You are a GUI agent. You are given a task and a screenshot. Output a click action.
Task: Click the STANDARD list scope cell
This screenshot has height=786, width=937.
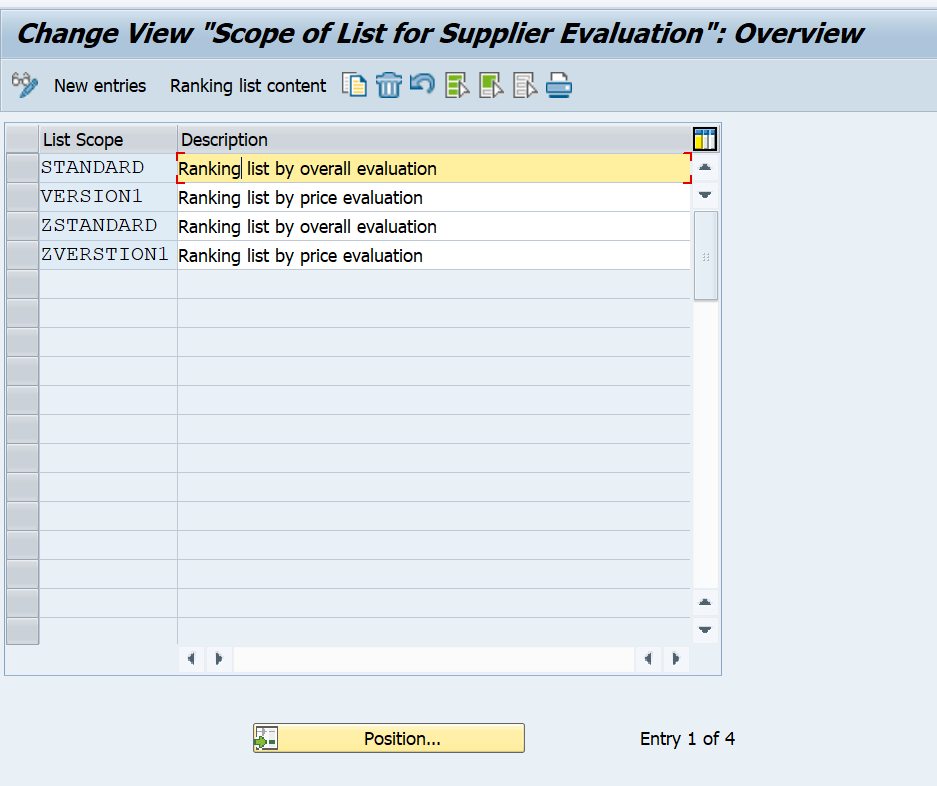point(108,168)
